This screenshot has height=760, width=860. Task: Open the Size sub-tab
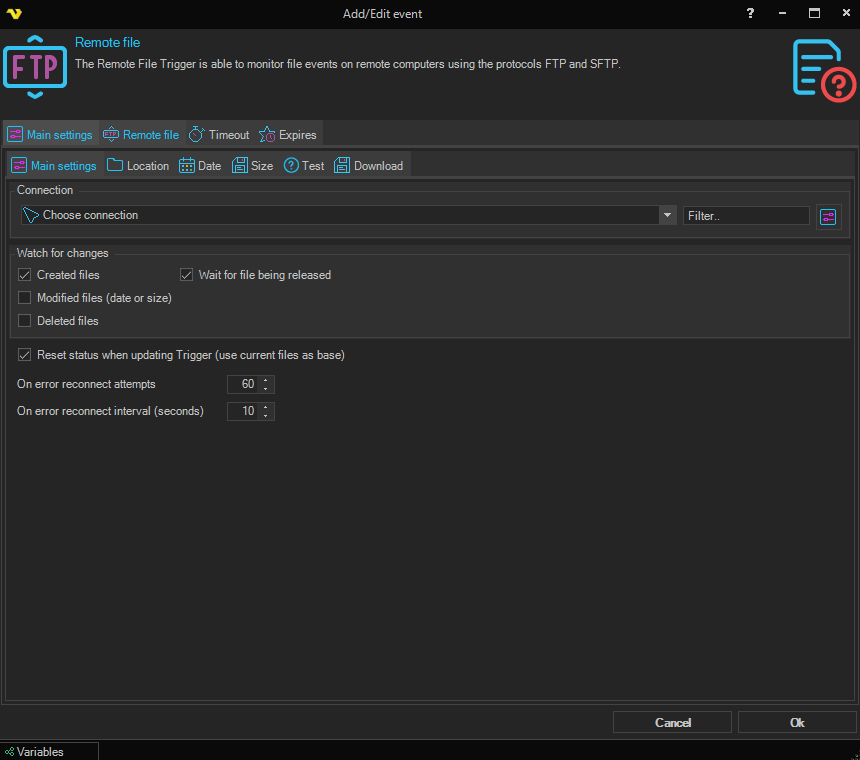click(x=252, y=166)
